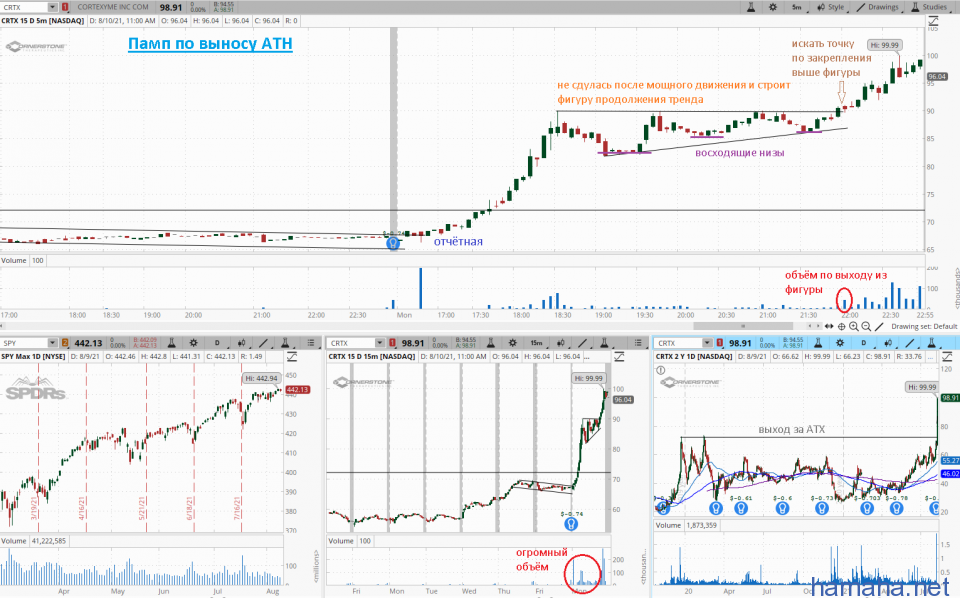Click the CRTX 15 D 5m [NASDAQ] chart title
Viewport: 960px width, 598px height.
coord(43,21)
